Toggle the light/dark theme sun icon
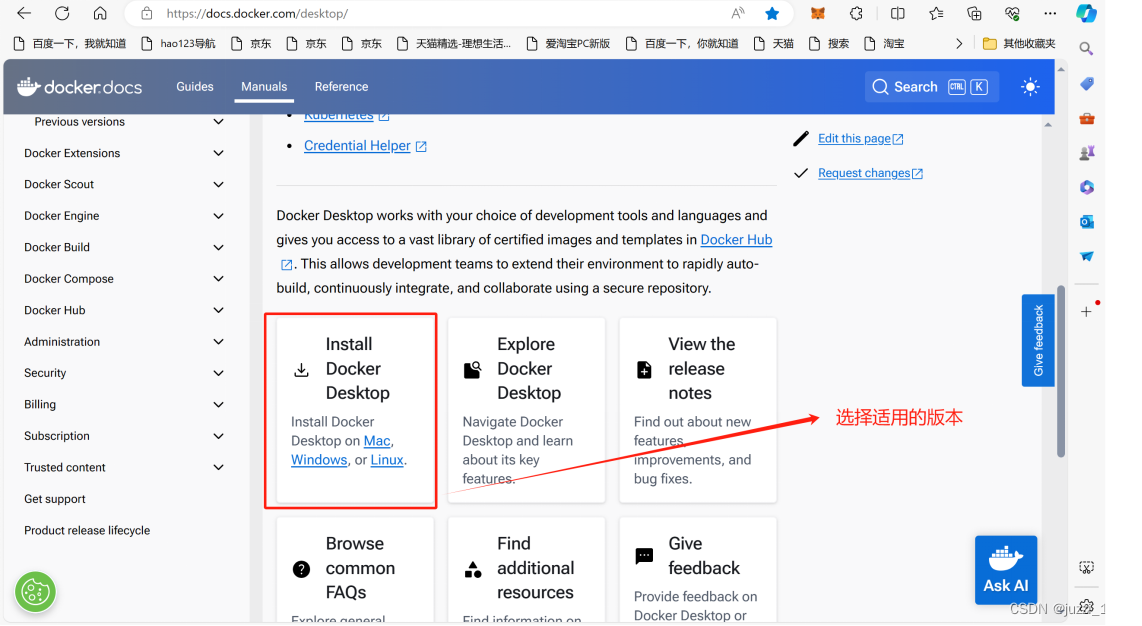 1030,87
